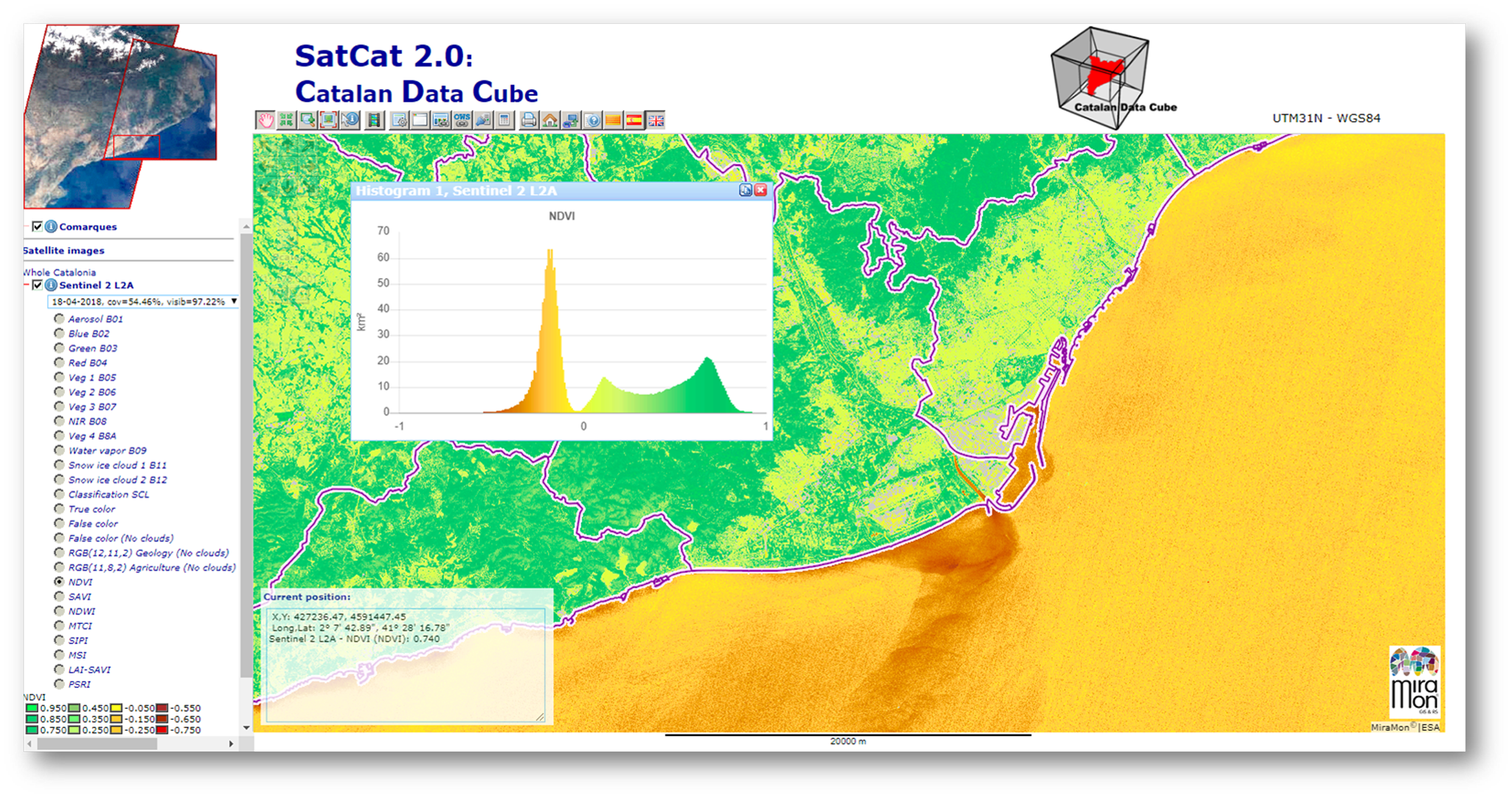This screenshot has width=1512, height=798.
Task: Select the SIPI radio button
Action: [59, 639]
